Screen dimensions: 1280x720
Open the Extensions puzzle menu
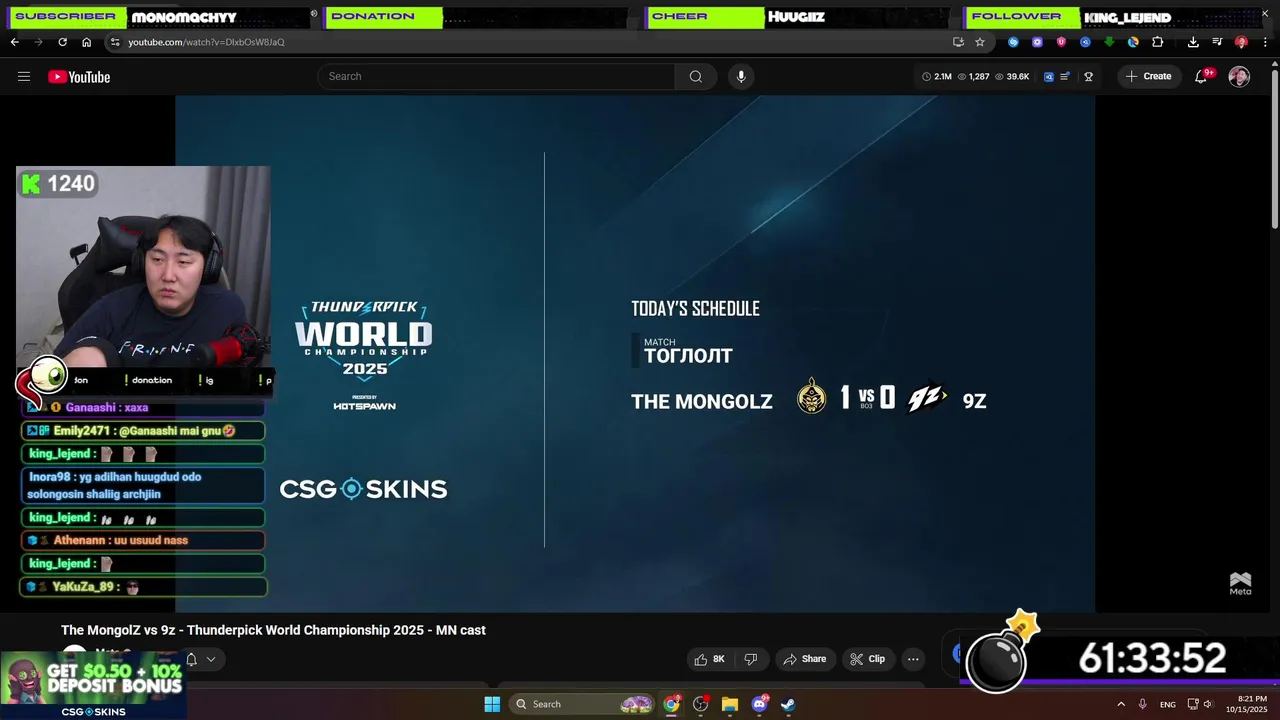1158,42
